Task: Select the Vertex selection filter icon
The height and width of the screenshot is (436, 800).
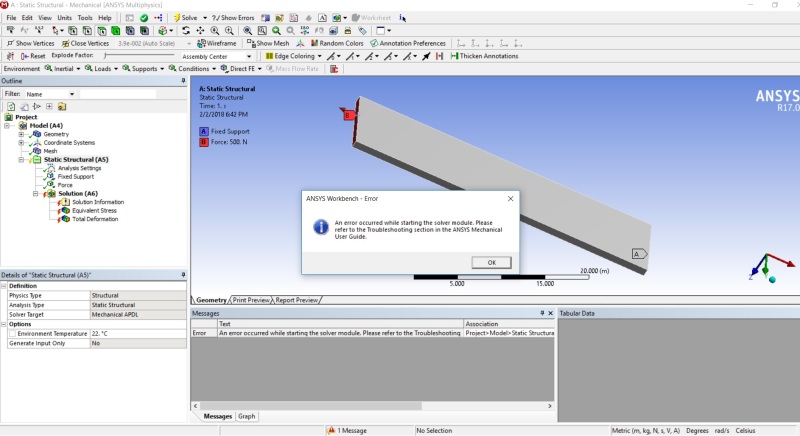Action: pos(73,31)
